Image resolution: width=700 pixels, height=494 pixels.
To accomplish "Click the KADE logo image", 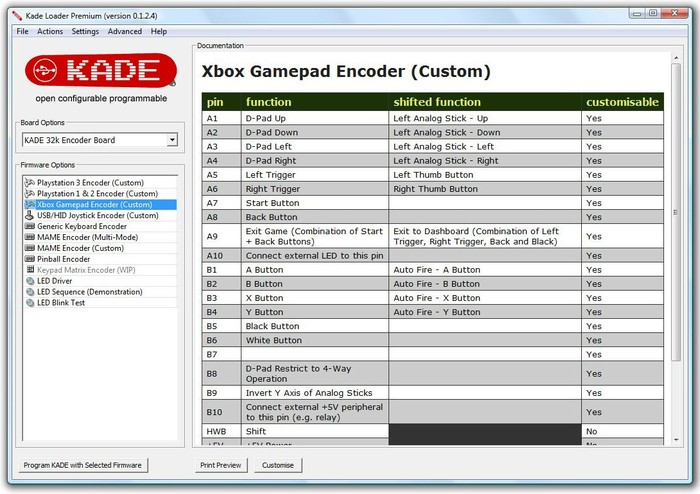I will (x=101, y=70).
